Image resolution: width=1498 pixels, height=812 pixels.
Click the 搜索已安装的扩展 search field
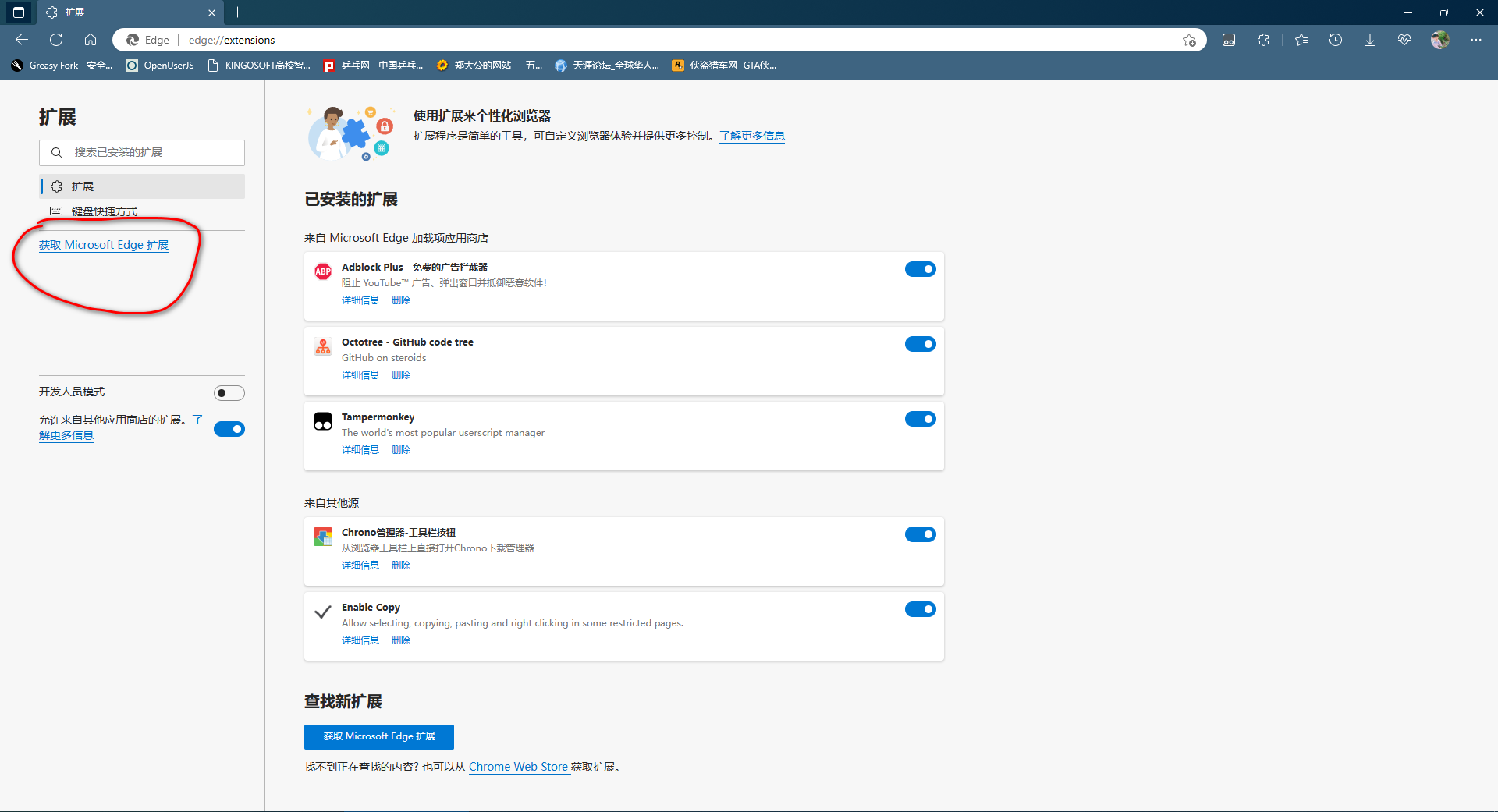[x=142, y=153]
